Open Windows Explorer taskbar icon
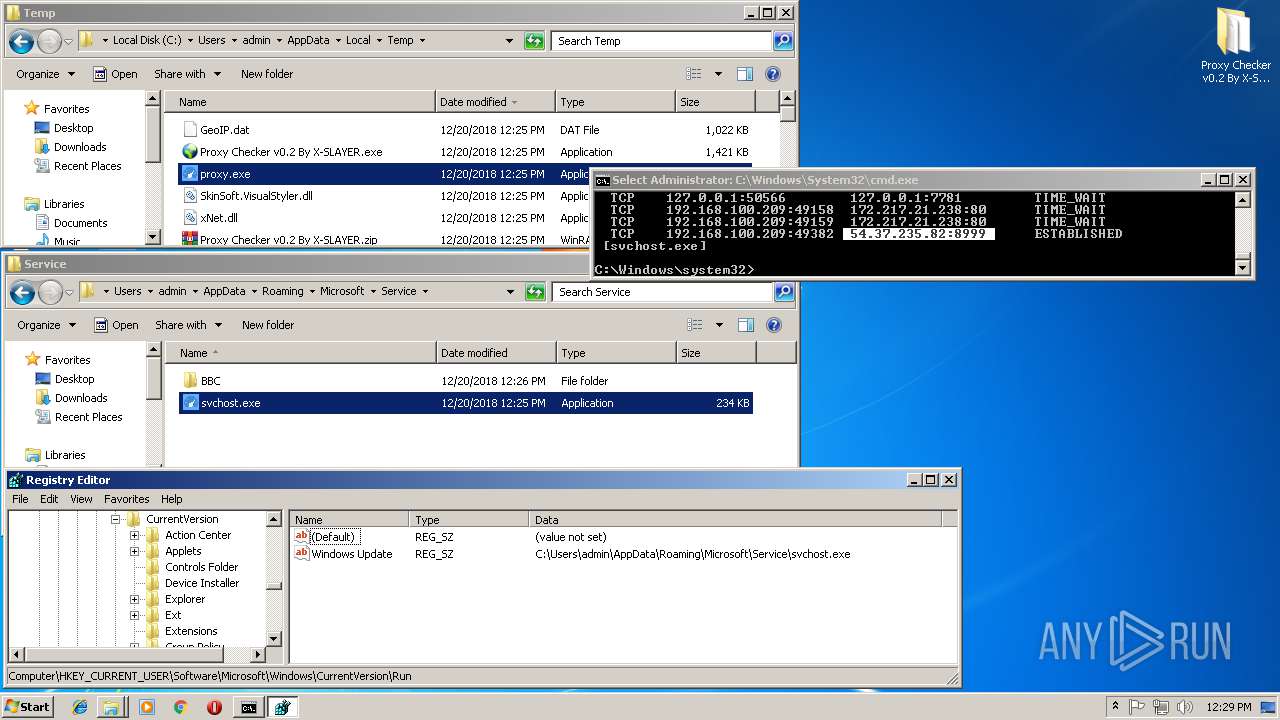The image size is (1280, 720). pos(112,707)
